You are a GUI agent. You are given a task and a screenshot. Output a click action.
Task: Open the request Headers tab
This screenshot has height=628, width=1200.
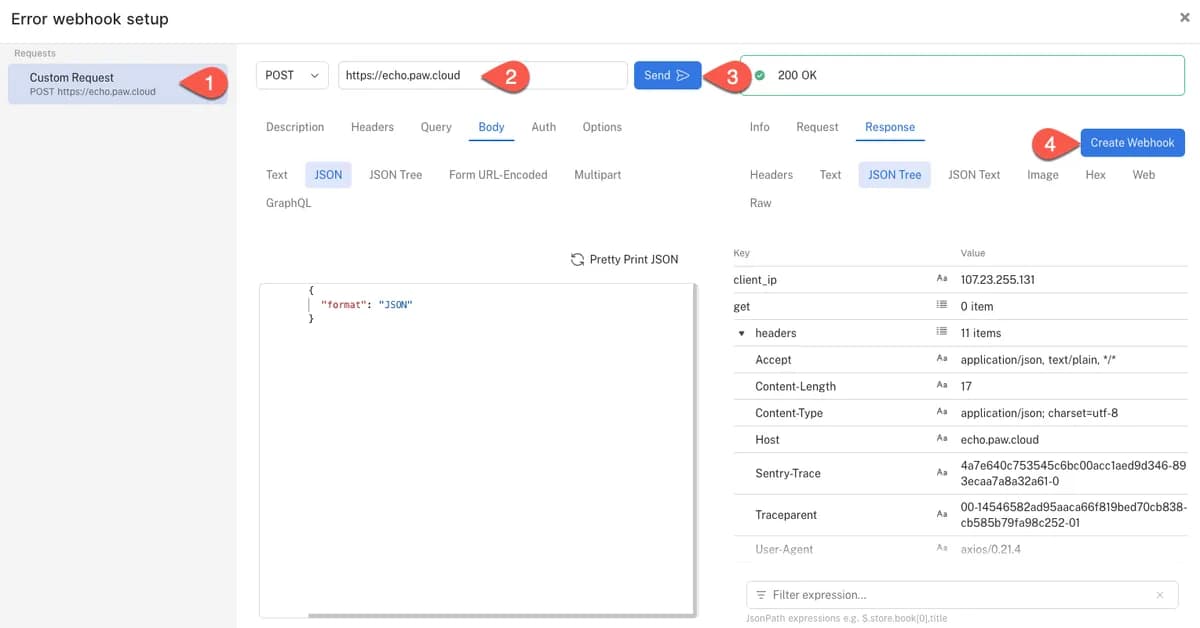coord(372,127)
